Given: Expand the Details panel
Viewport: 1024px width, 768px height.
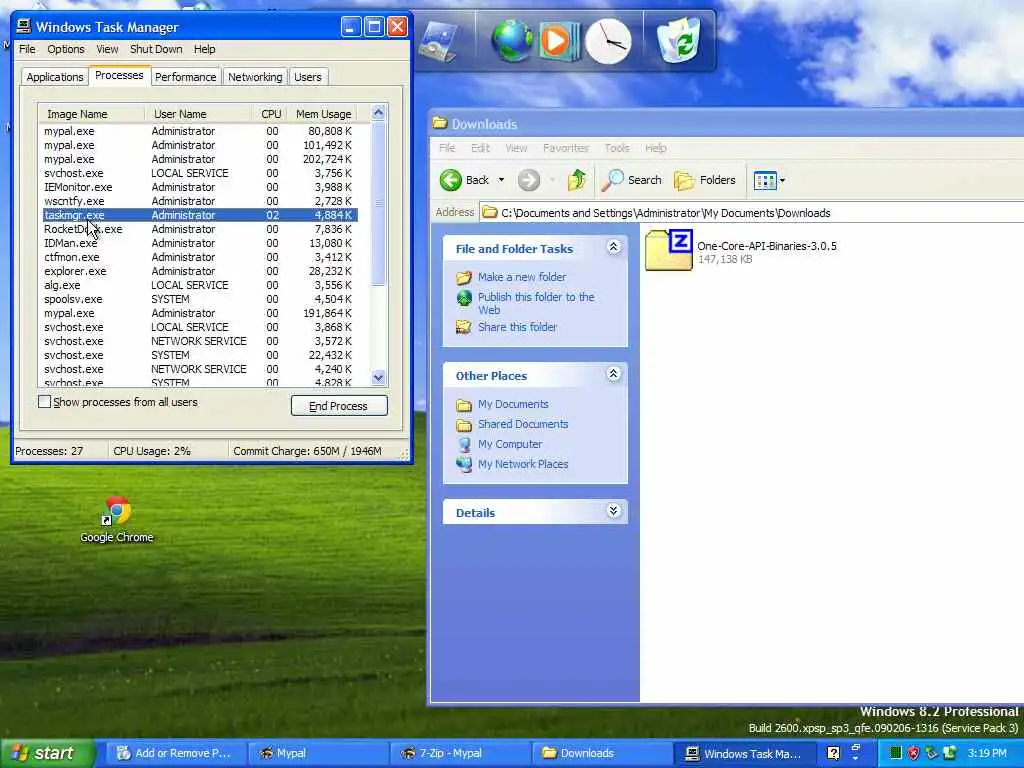Looking at the screenshot, I should click(613, 511).
